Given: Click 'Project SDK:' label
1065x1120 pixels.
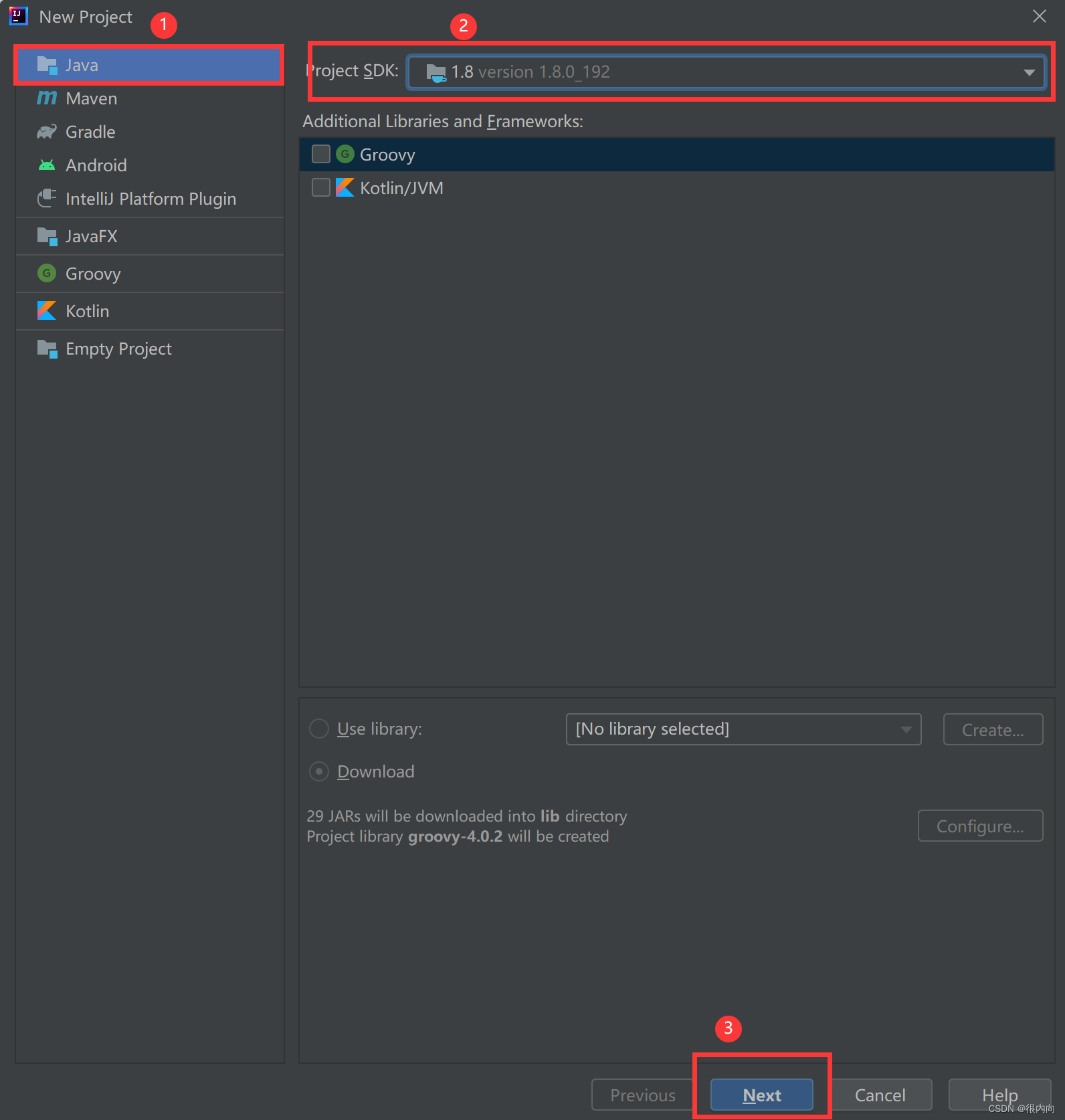Looking at the screenshot, I should coord(352,70).
